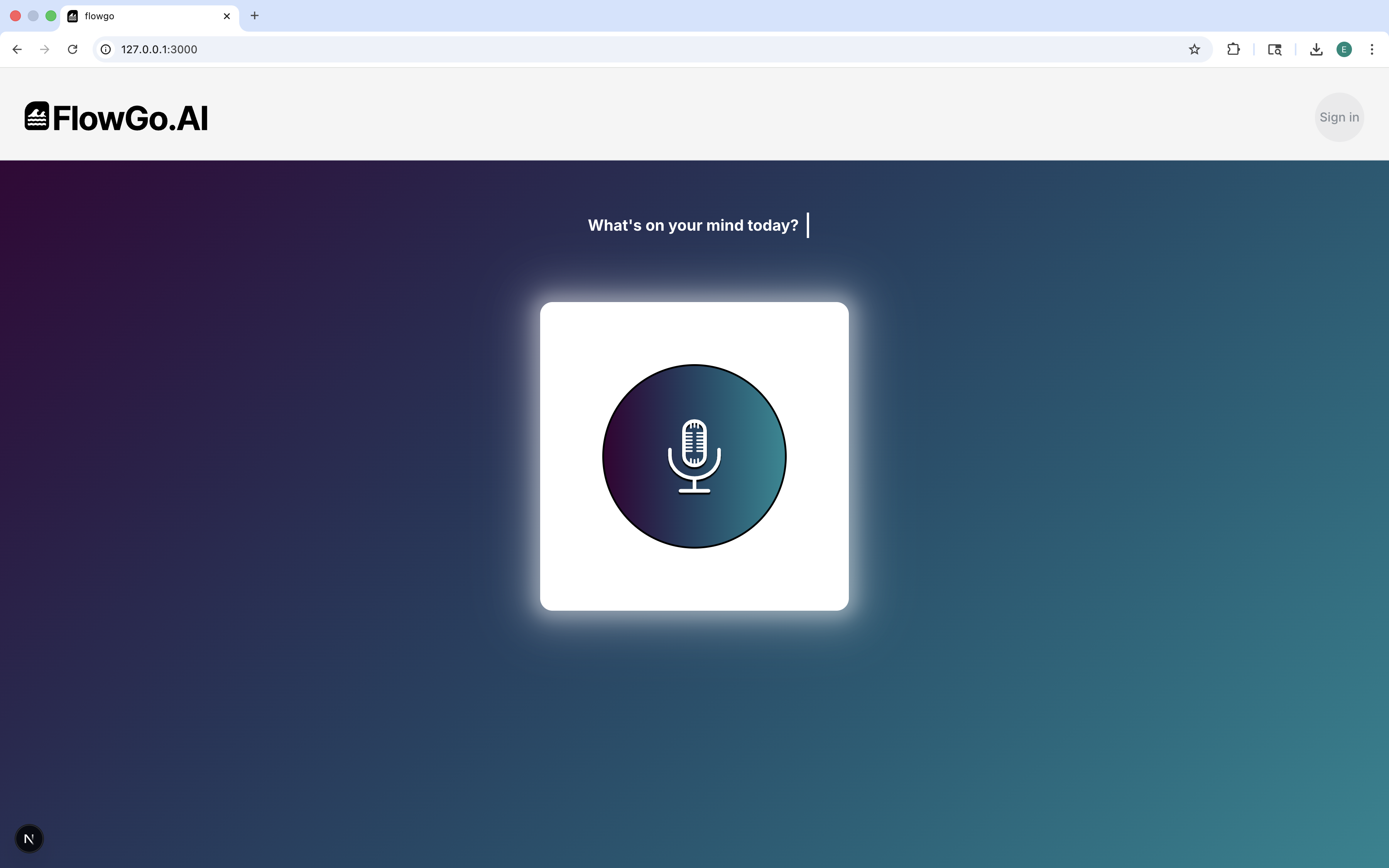Open the Chrome profile avatar E
This screenshot has width=1389, height=868.
1343,49
